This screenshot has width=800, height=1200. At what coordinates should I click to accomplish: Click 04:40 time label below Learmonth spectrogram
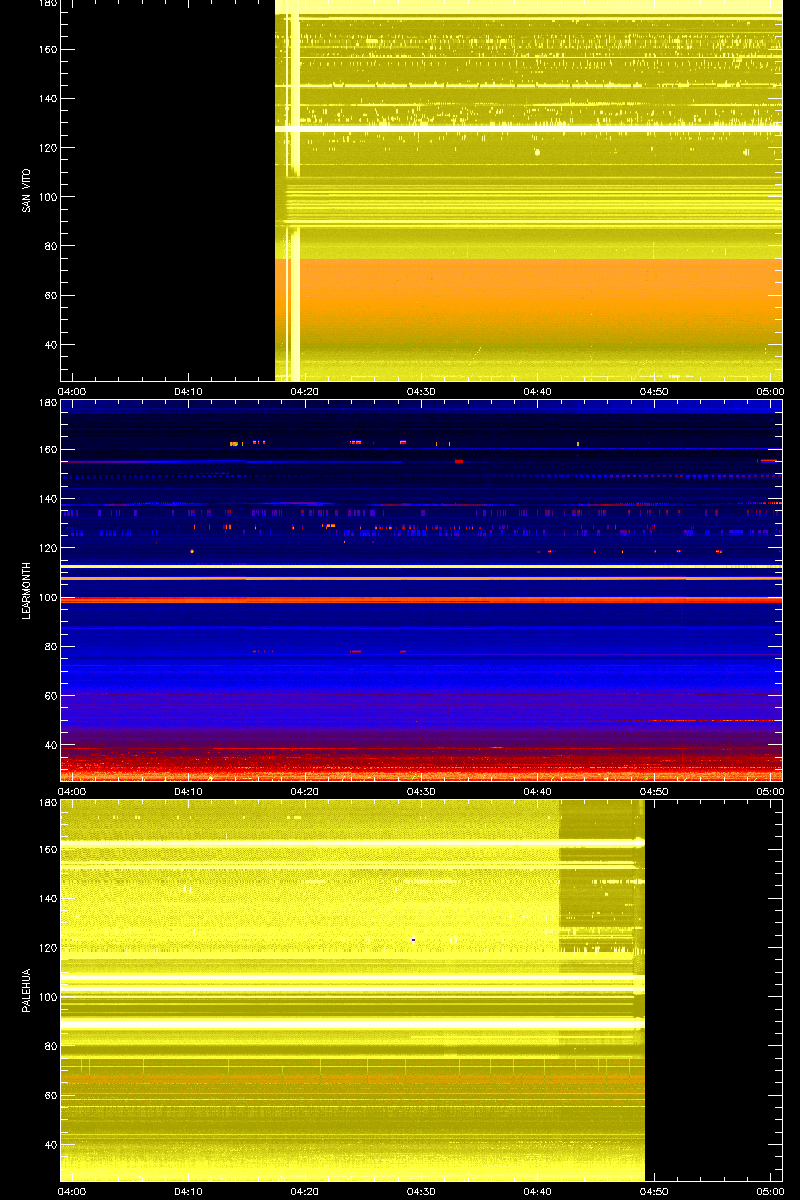click(538, 791)
